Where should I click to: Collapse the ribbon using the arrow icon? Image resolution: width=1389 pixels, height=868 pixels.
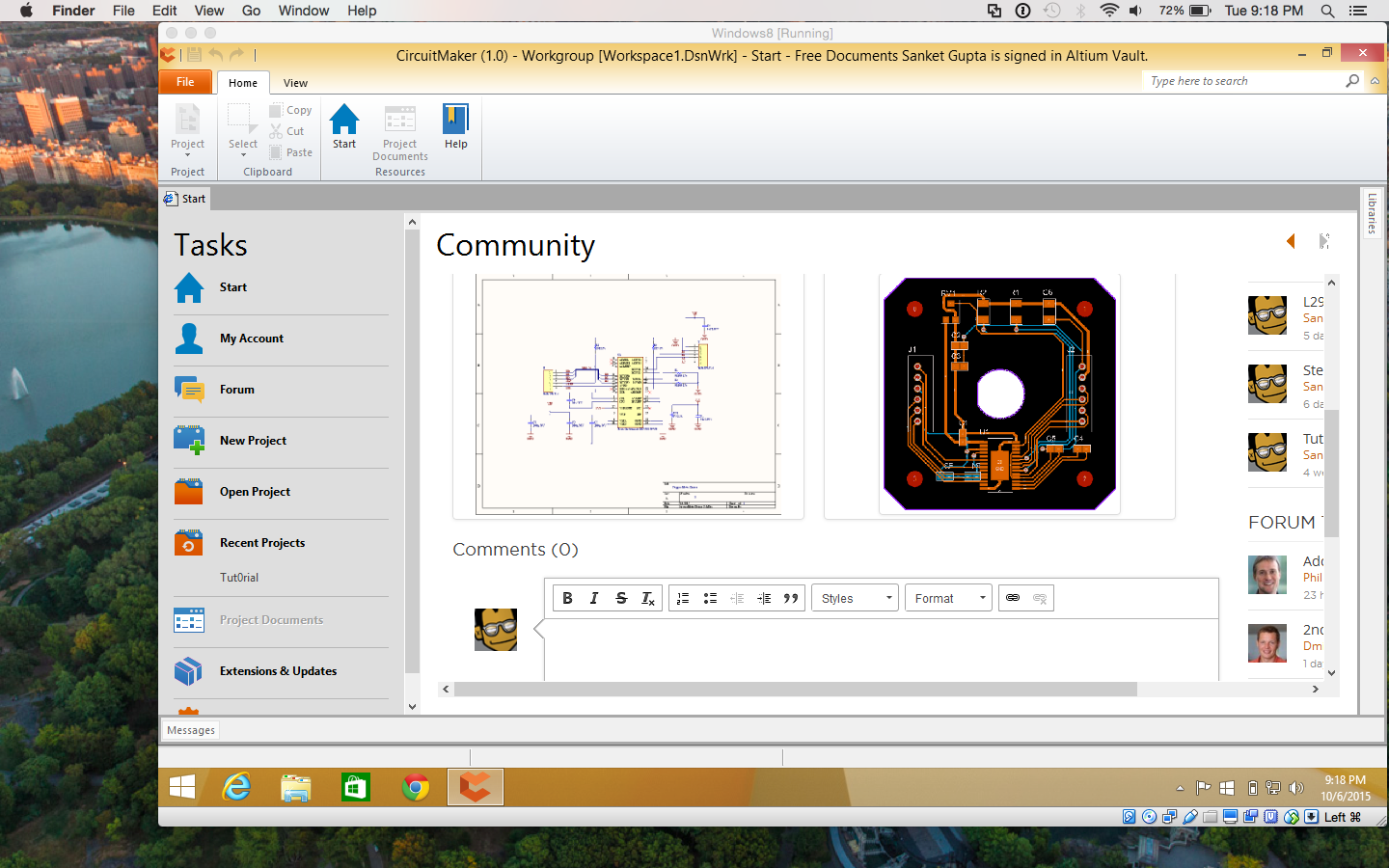(x=1375, y=81)
